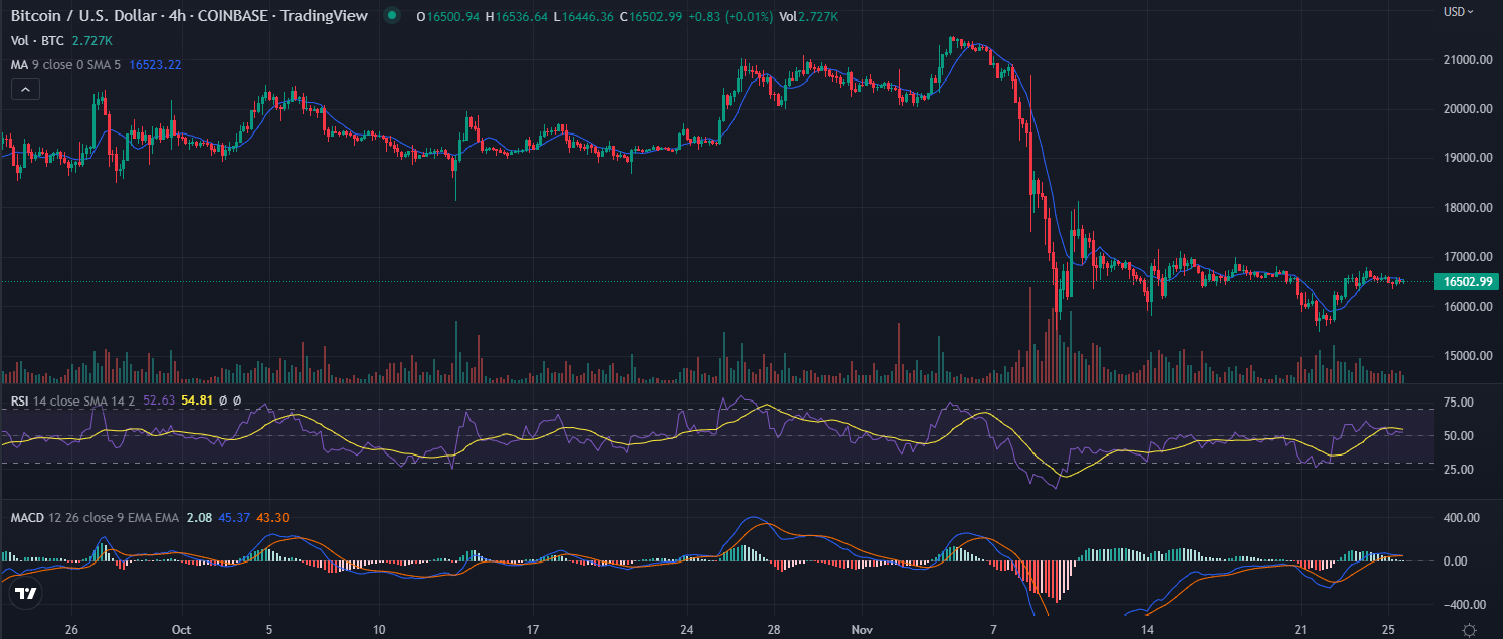
Task: Select the Vol · BTC volume indicator legend
Action: 39,41
